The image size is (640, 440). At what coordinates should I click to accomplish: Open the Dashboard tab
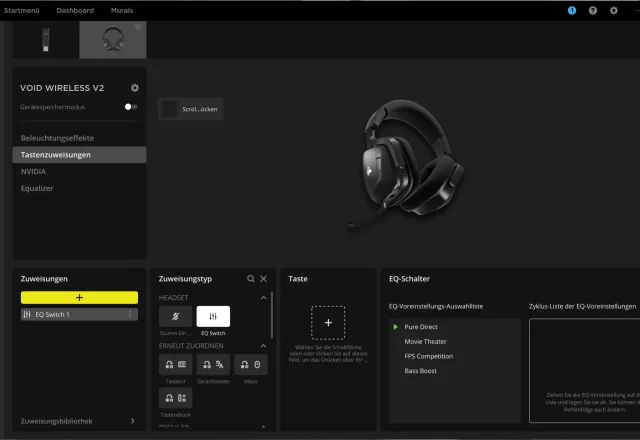(x=75, y=10)
